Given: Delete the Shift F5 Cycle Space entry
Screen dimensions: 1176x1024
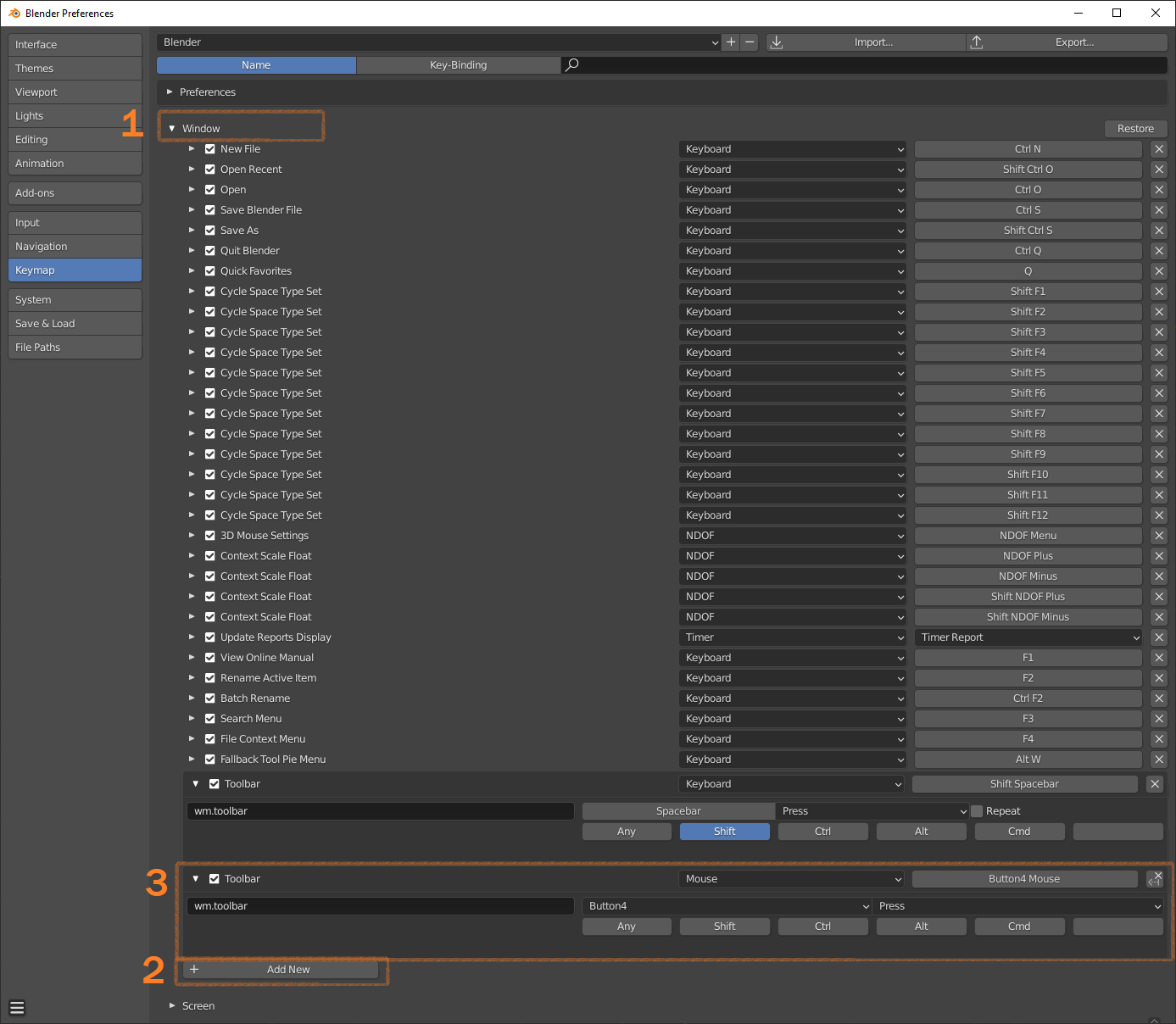Looking at the screenshot, I should click(1159, 373).
